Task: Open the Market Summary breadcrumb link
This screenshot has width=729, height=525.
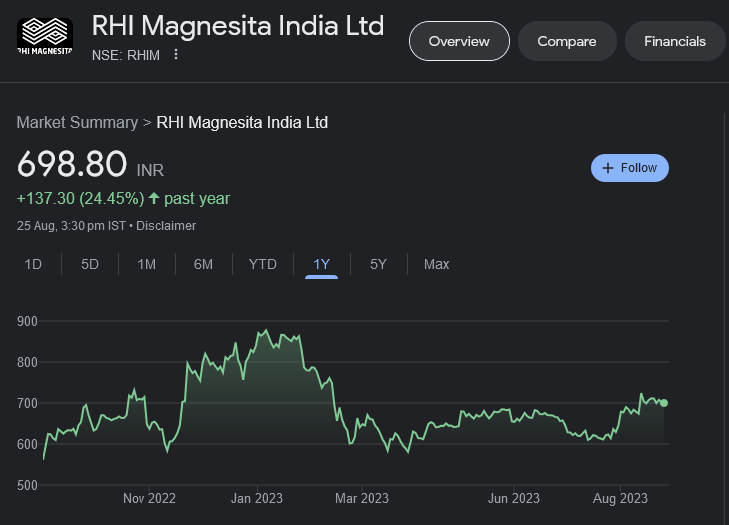Action: [77, 122]
